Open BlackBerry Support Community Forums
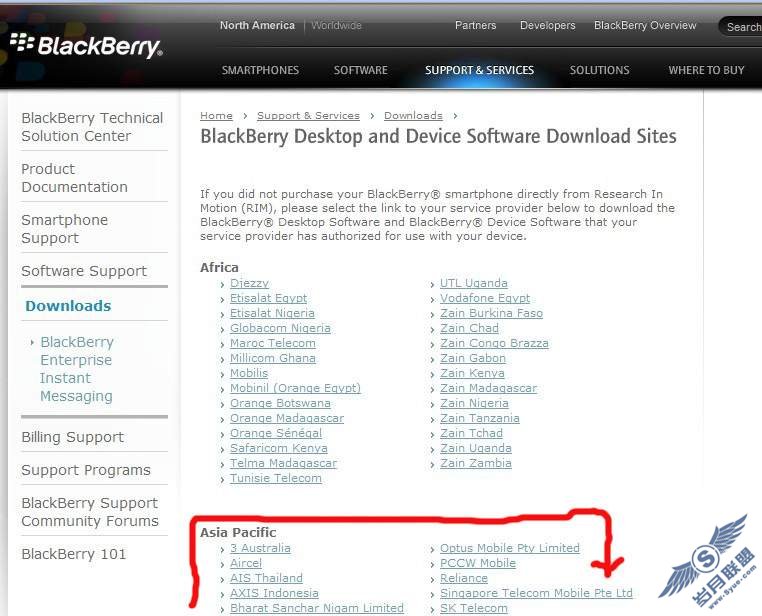Image resolution: width=762 pixels, height=616 pixels. 90,512
